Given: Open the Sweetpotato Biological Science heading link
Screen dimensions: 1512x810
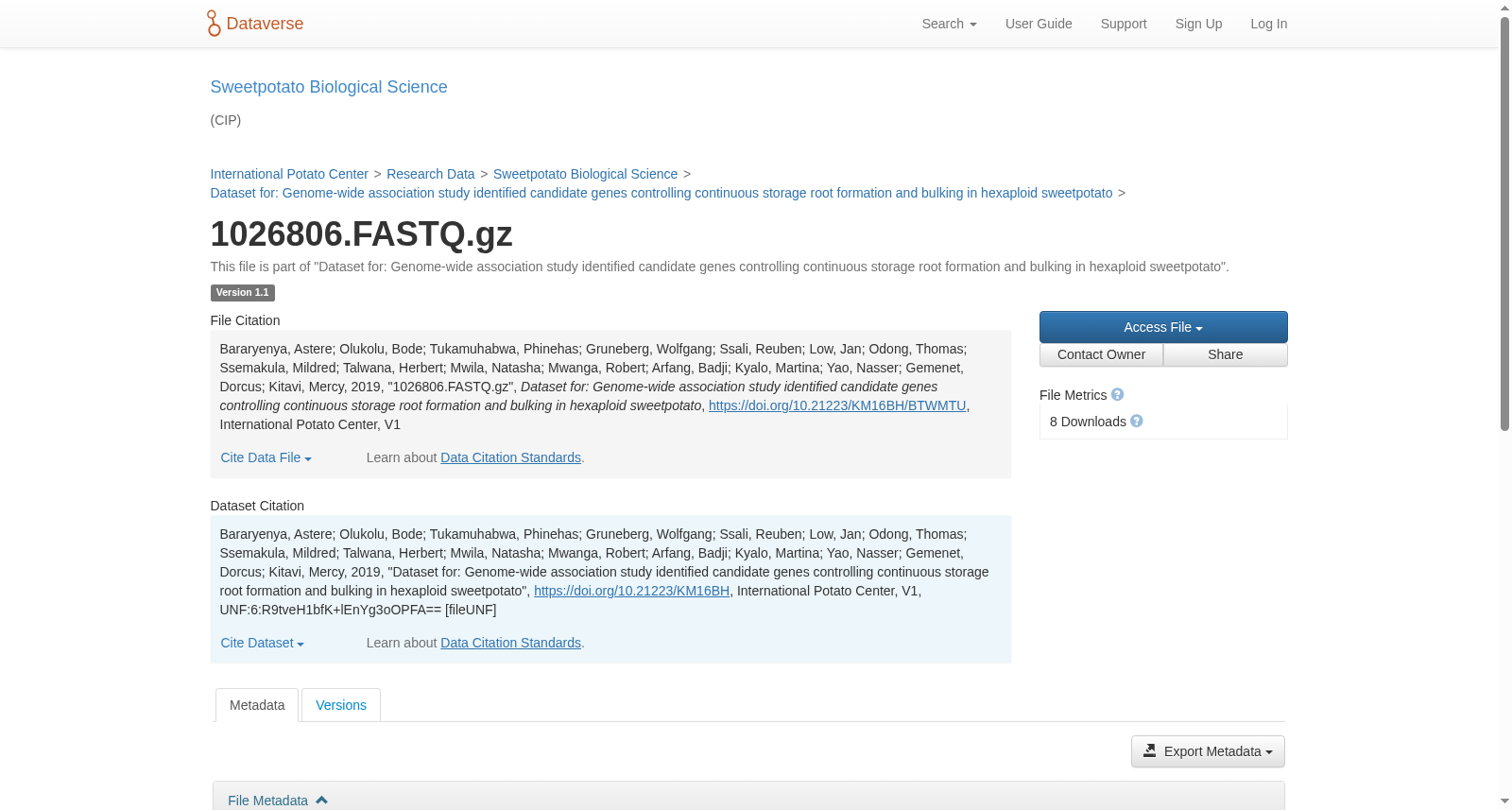Looking at the screenshot, I should tap(329, 87).
